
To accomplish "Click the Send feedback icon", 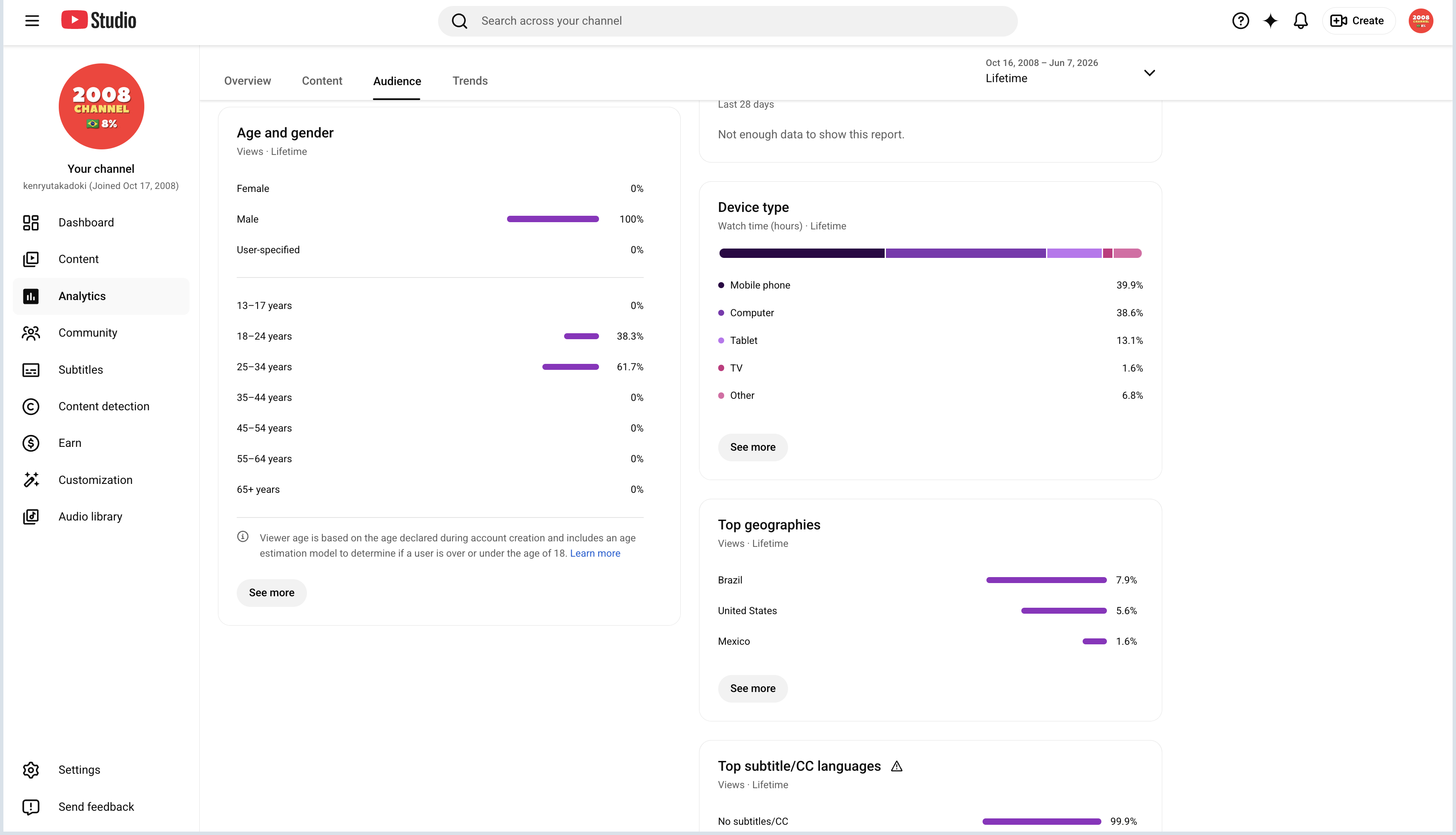I will 31,807.
